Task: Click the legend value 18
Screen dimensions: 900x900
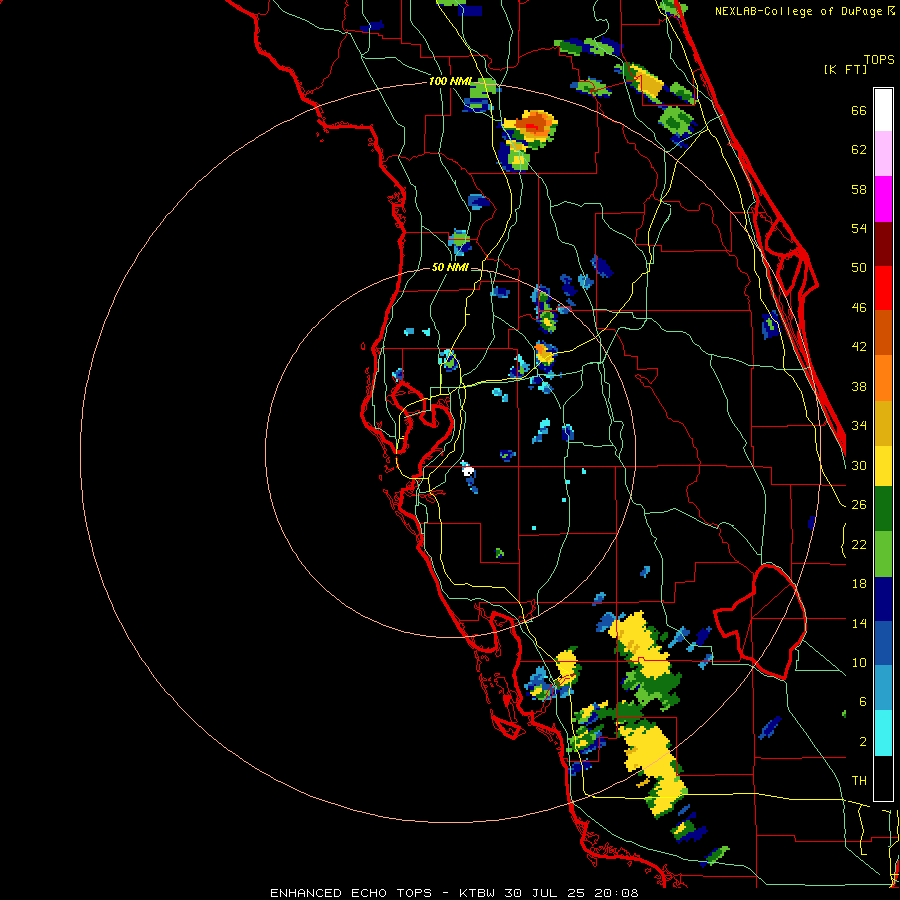Action: pyautogui.click(x=859, y=584)
